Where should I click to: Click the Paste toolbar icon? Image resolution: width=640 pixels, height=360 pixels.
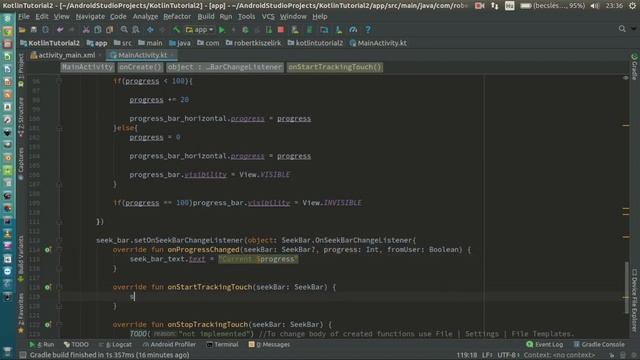[109, 30]
